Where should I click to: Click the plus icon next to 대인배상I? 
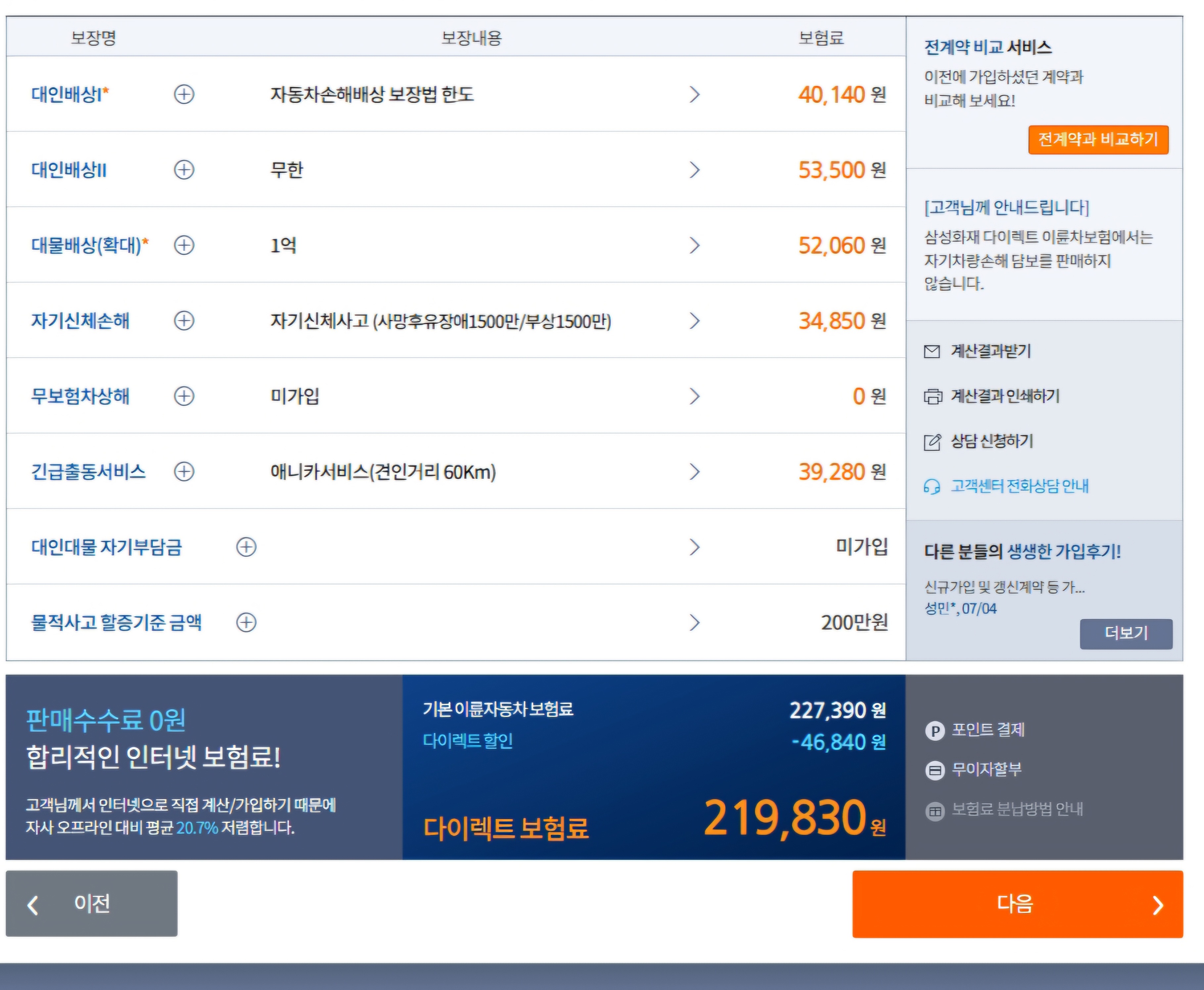click(x=184, y=94)
